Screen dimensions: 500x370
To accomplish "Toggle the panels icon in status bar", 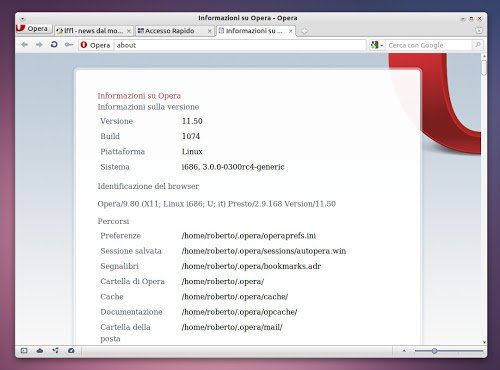I will (x=24, y=350).
